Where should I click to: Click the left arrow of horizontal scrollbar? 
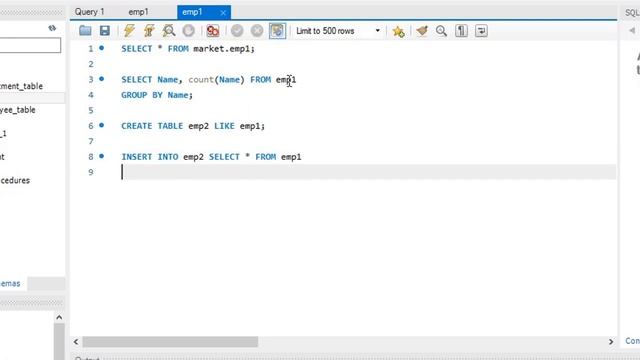tap(76, 342)
